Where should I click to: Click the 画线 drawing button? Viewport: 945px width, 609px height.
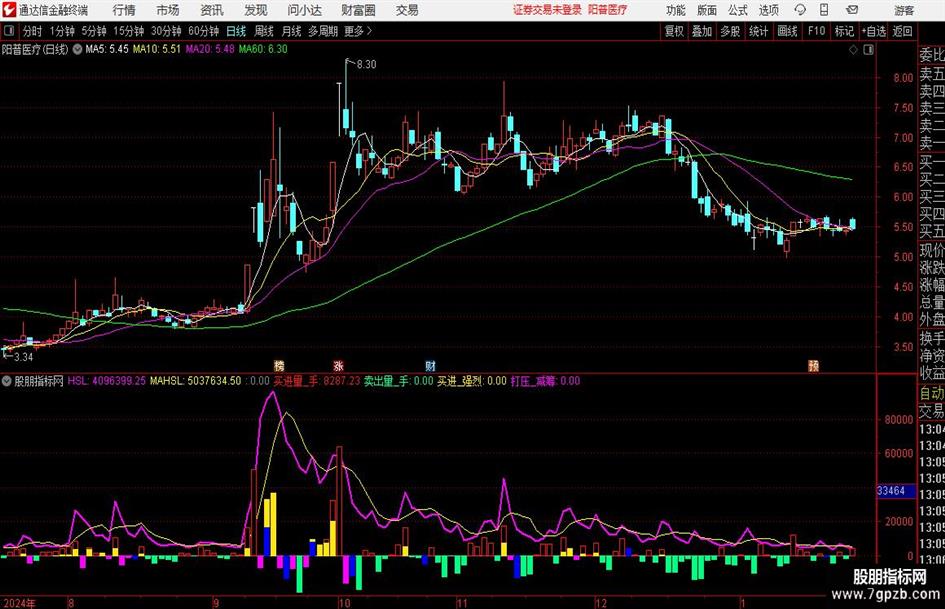(787, 31)
